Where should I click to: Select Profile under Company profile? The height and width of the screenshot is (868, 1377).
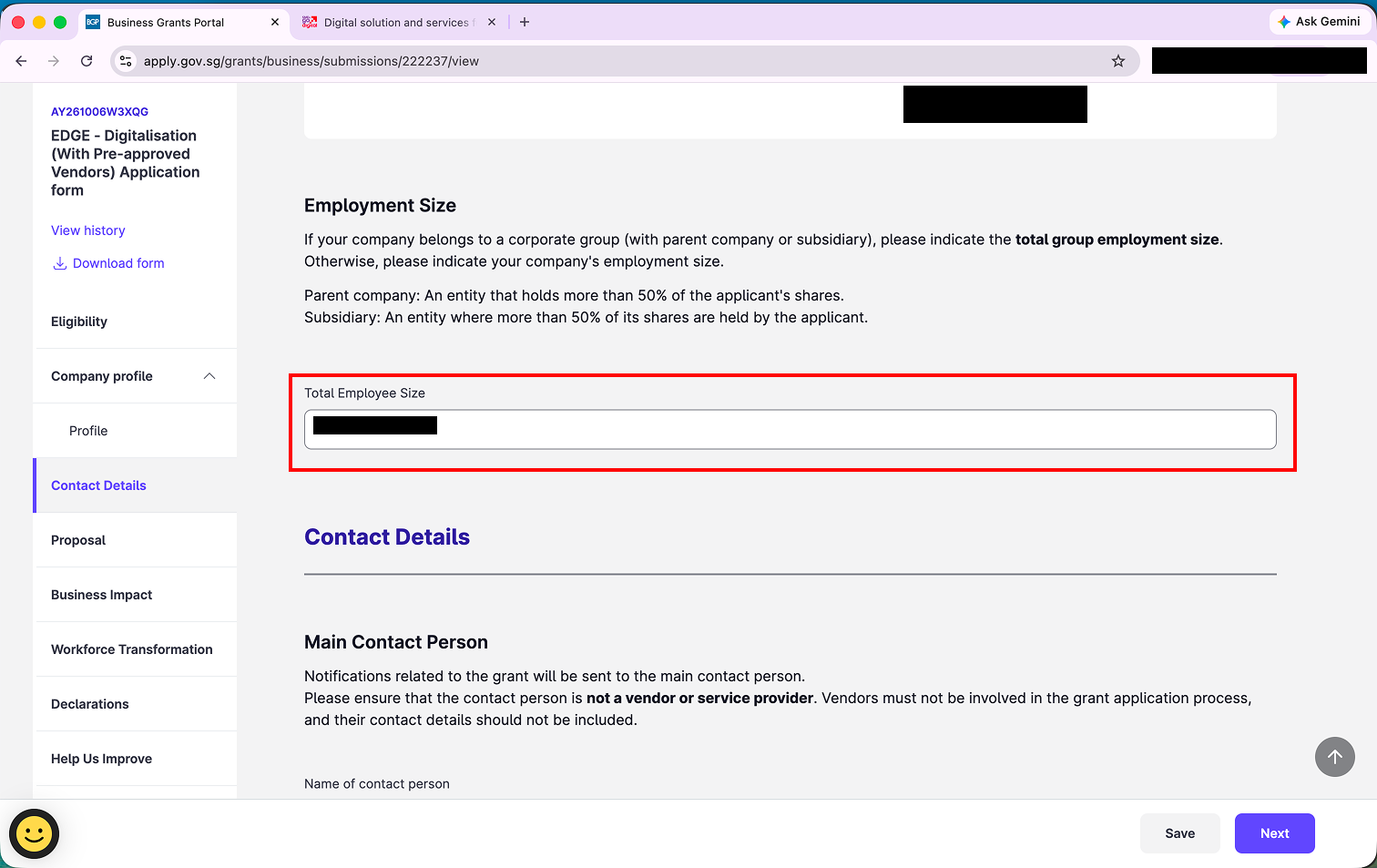pos(135,431)
